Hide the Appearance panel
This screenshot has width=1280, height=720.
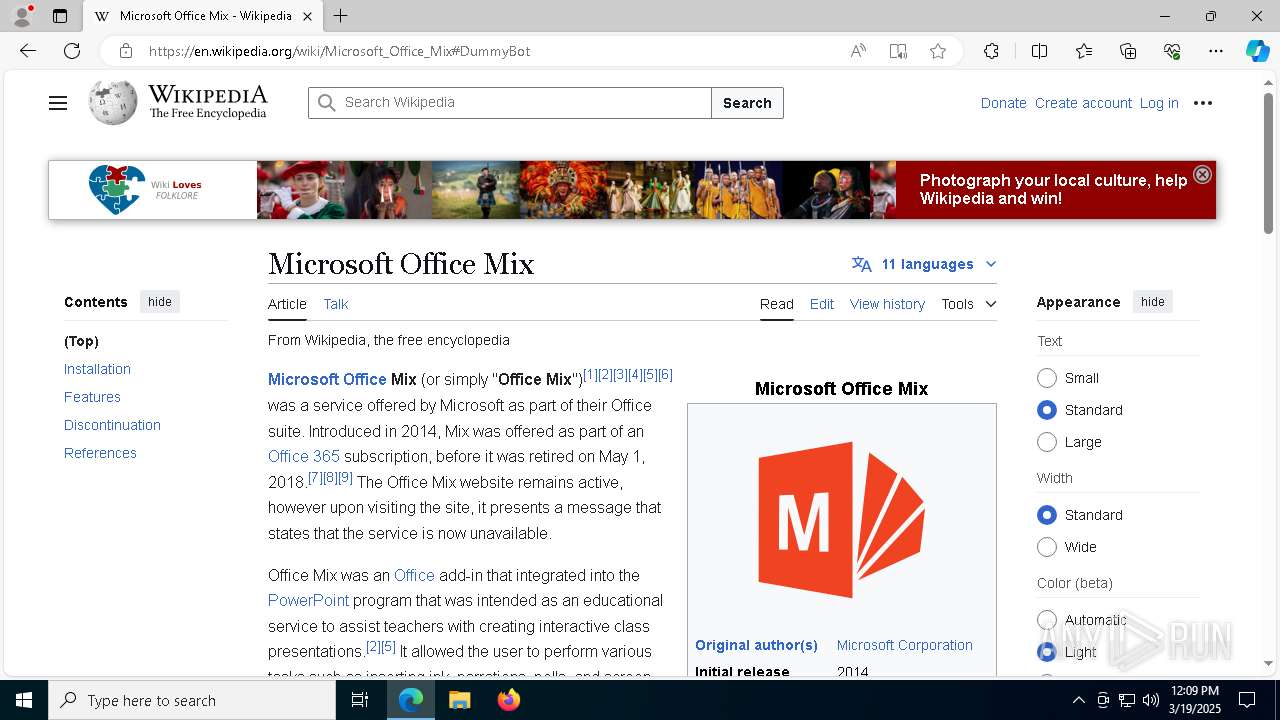coord(1153,302)
